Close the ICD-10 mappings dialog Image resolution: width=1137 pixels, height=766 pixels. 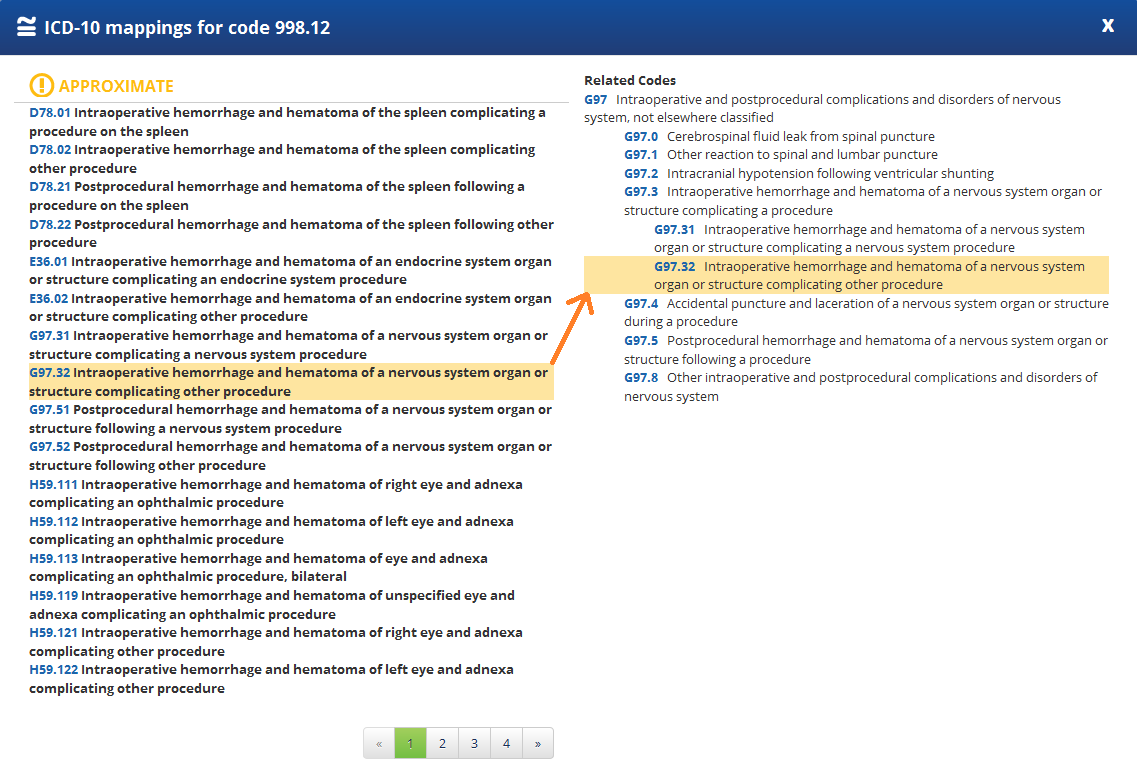tap(1107, 26)
